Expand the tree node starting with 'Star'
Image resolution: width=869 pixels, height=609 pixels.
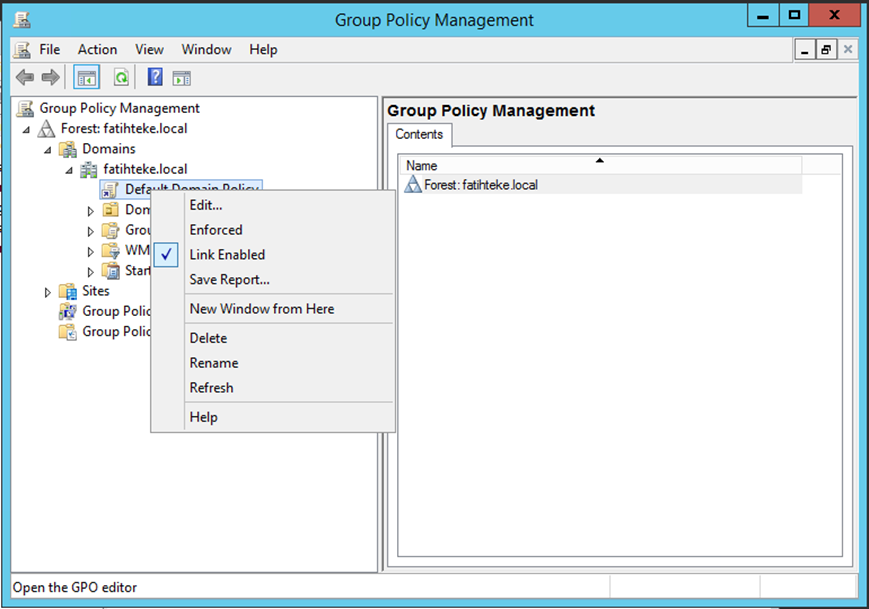[x=91, y=272]
